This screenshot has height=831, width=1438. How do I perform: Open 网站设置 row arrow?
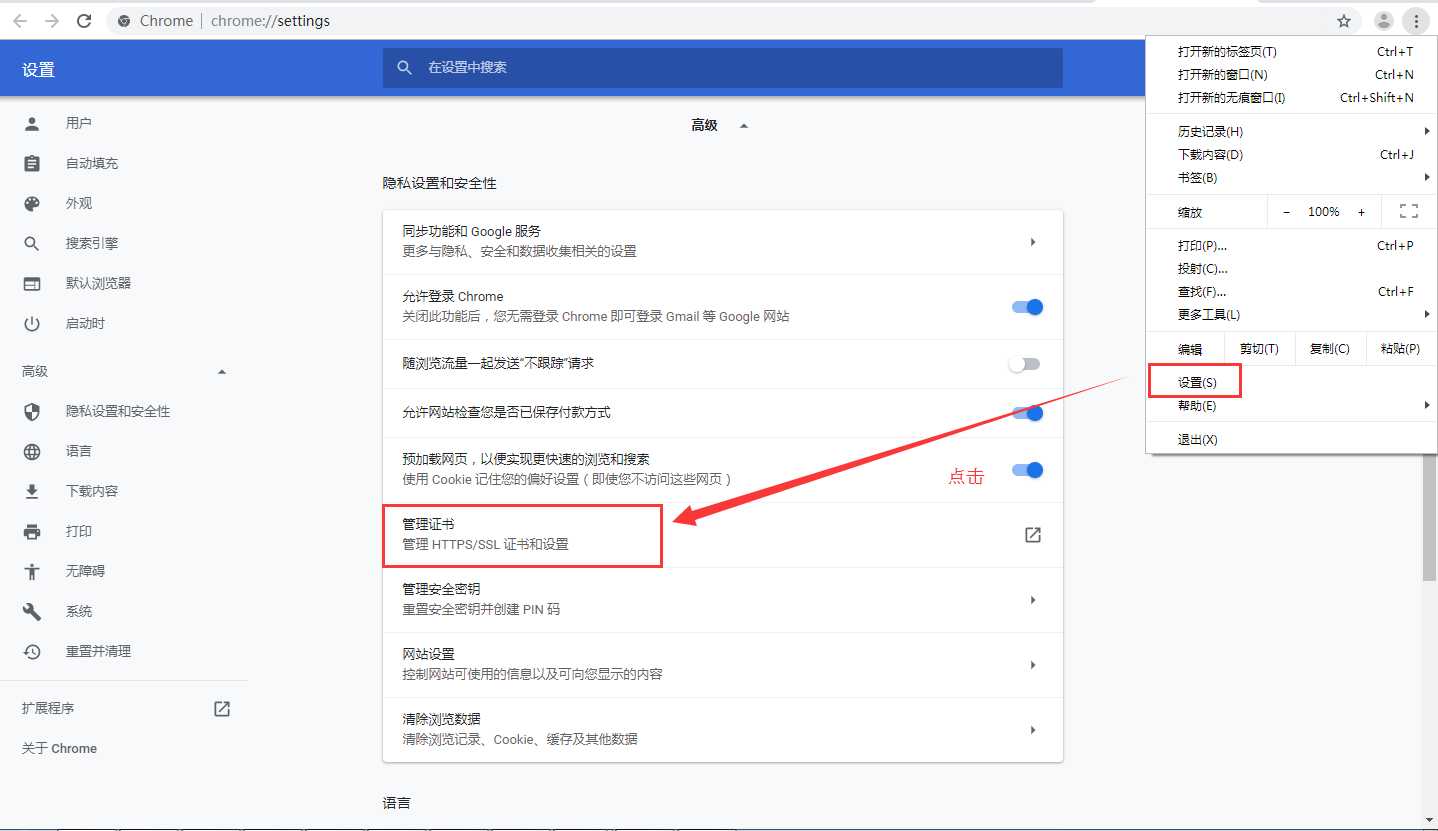coord(1033,665)
